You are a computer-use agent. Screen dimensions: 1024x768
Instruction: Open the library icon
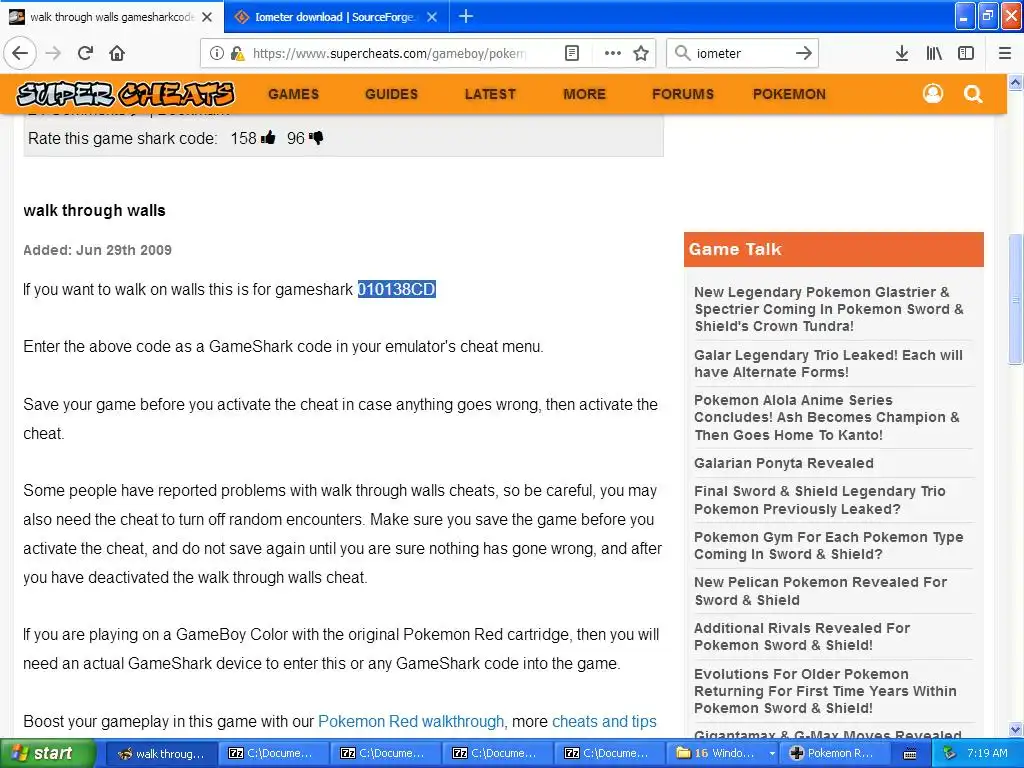click(935, 53)
